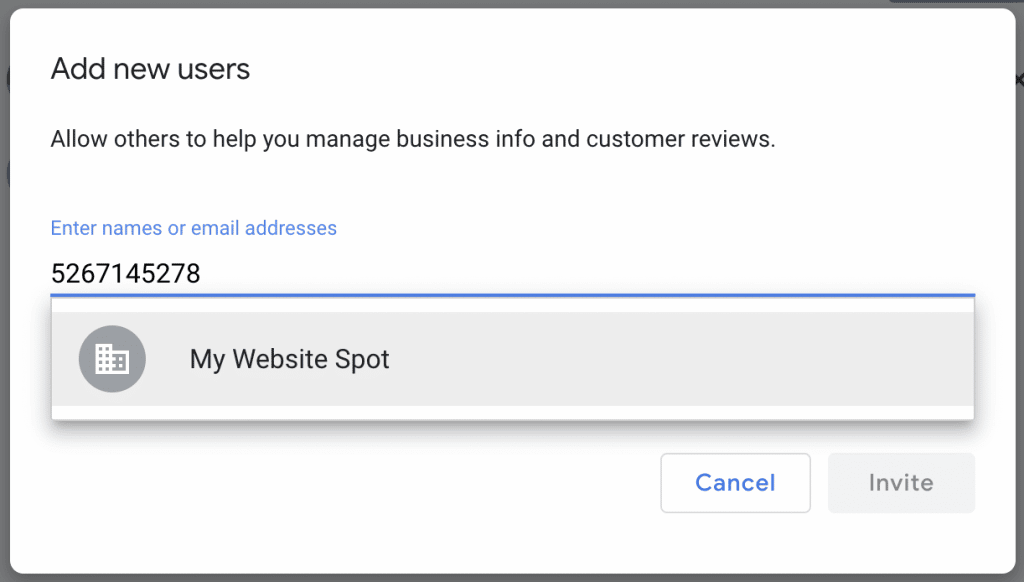
Task: Click the Invite button
Action: coord(901,483)
